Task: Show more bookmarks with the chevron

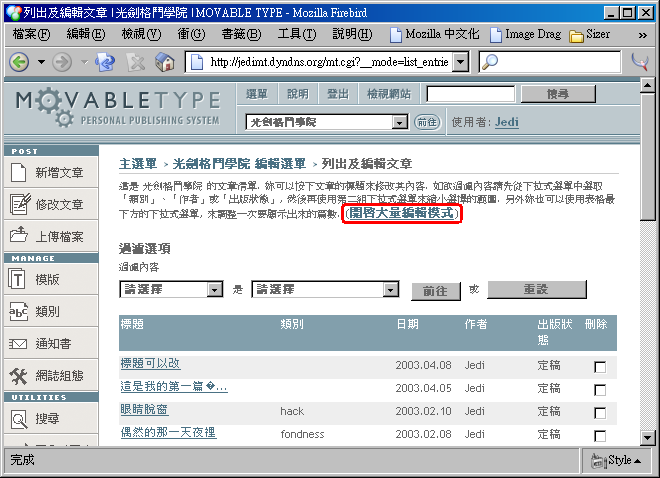Action: click(x=642, y=35)
